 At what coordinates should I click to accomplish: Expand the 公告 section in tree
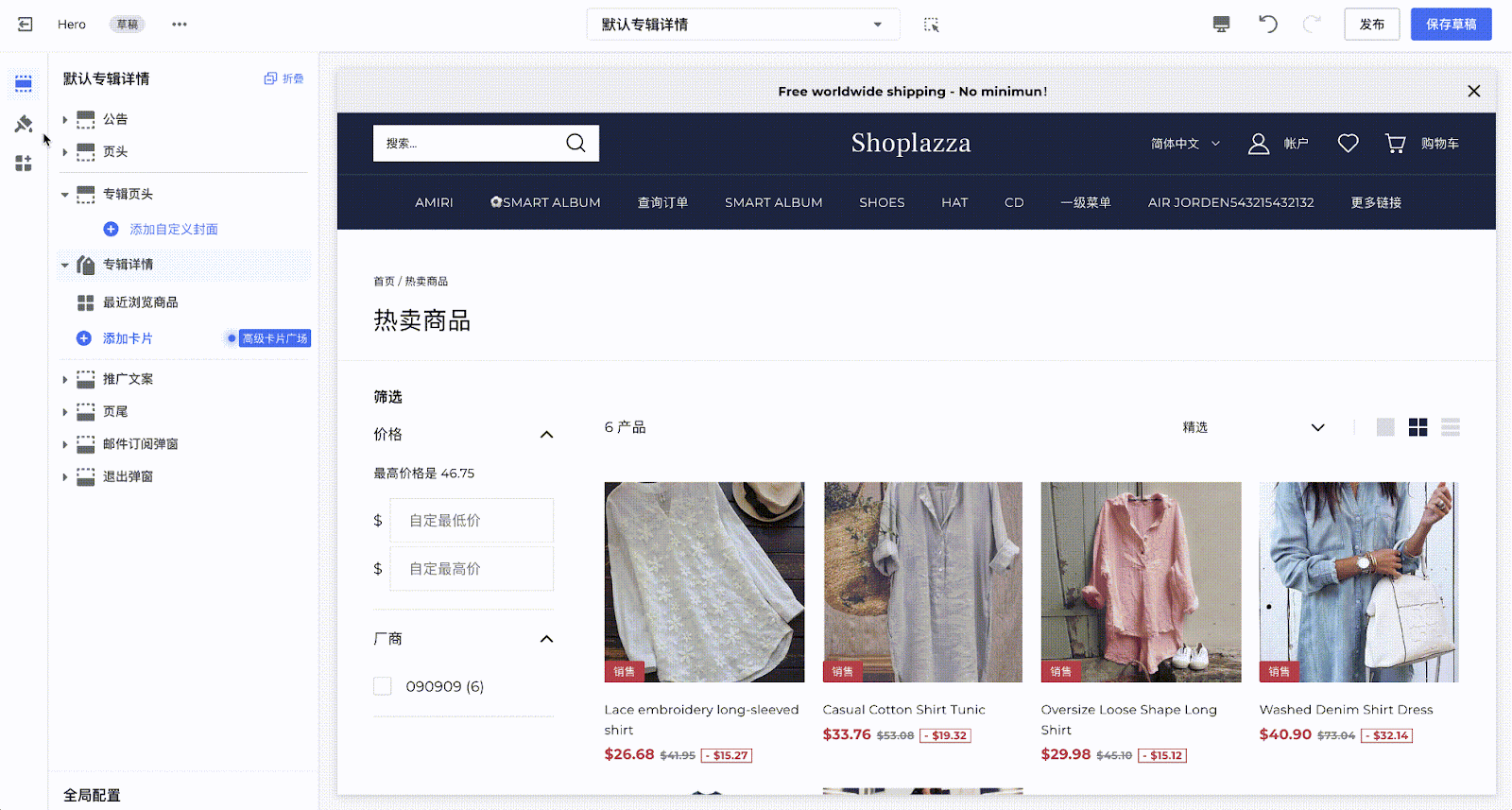tap(64, 119)
